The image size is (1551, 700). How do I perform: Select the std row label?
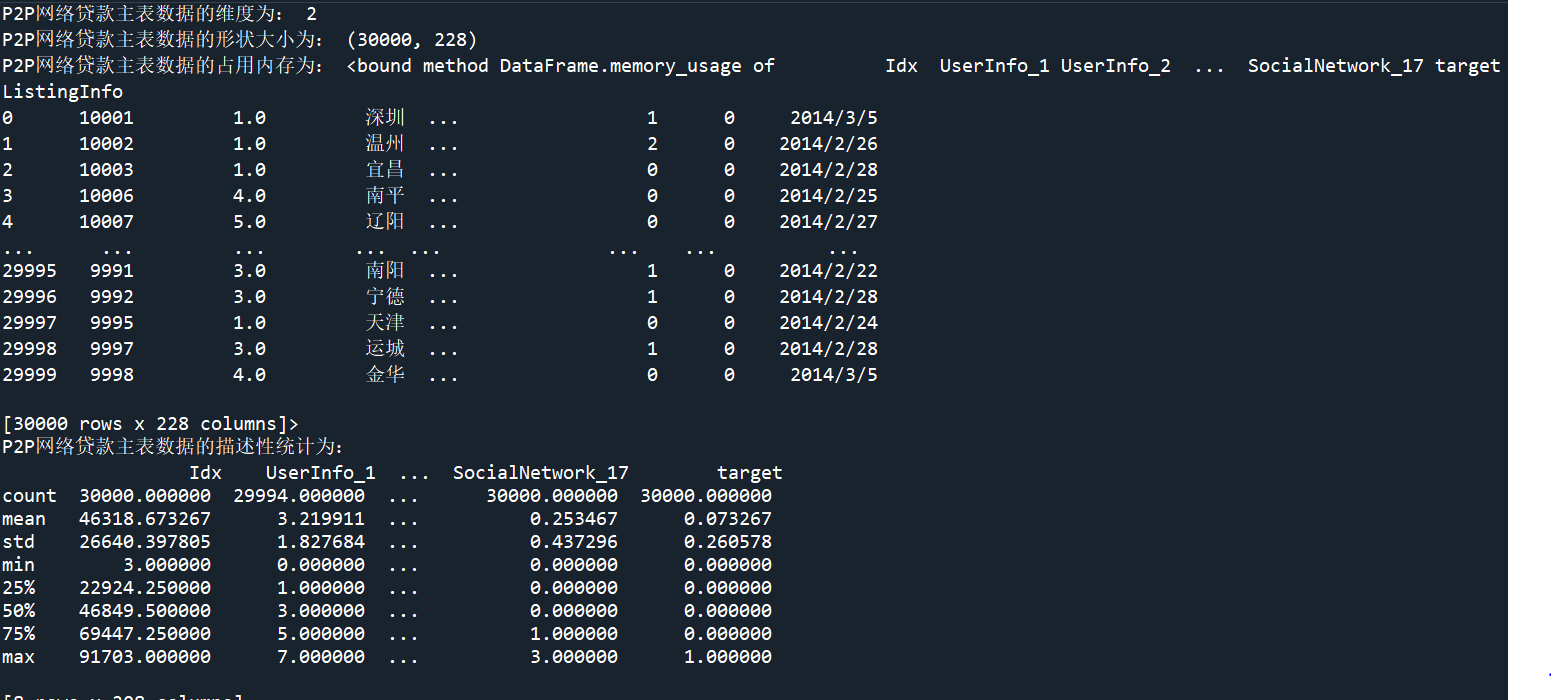[x=18, y=542]
